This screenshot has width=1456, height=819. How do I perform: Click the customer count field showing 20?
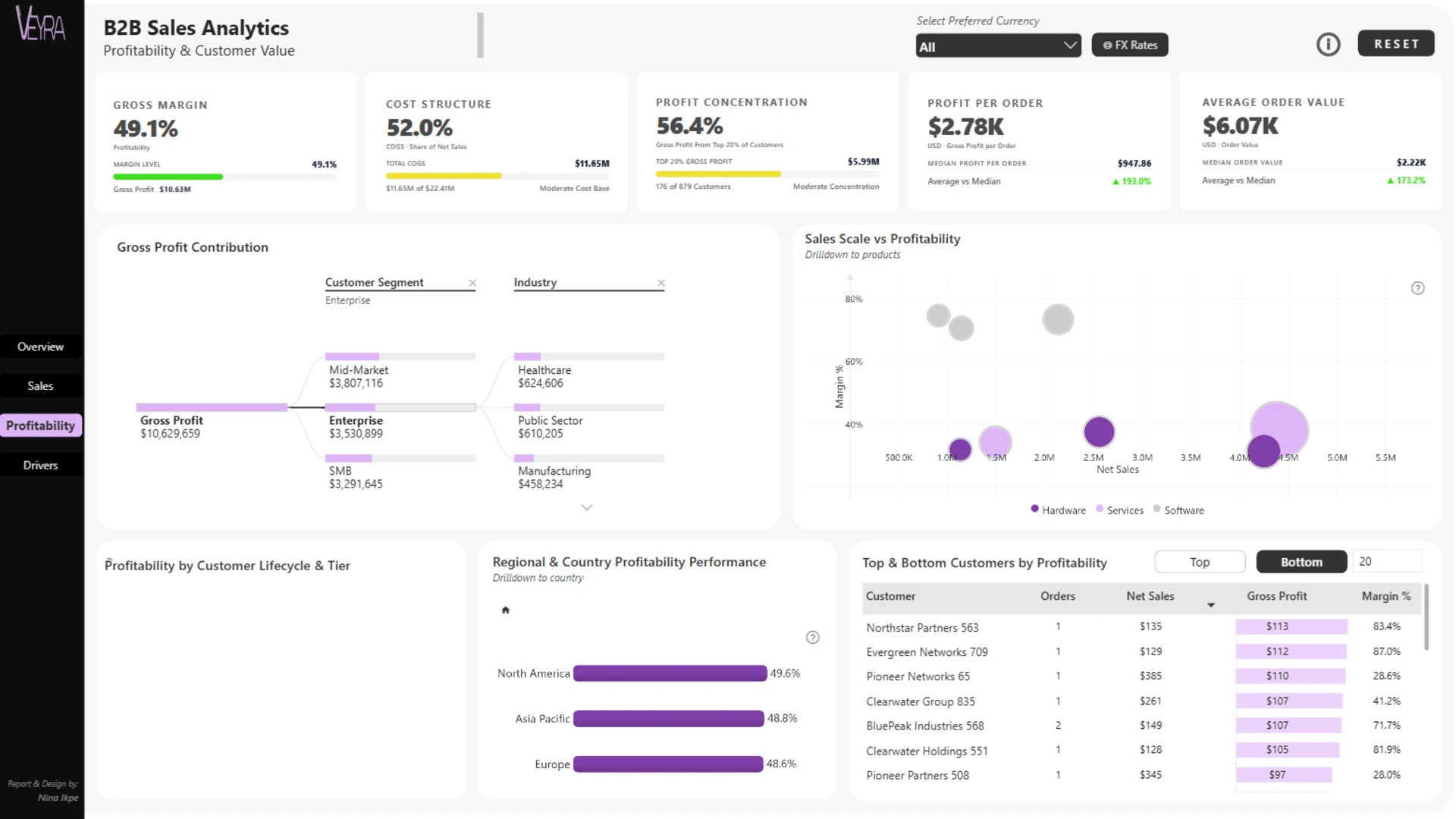(x=1387, y=561)
